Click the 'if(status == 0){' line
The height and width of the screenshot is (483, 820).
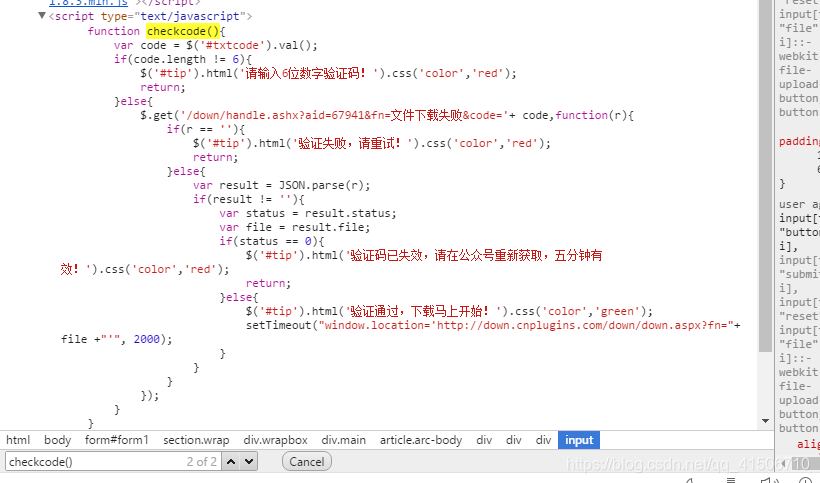271,242
